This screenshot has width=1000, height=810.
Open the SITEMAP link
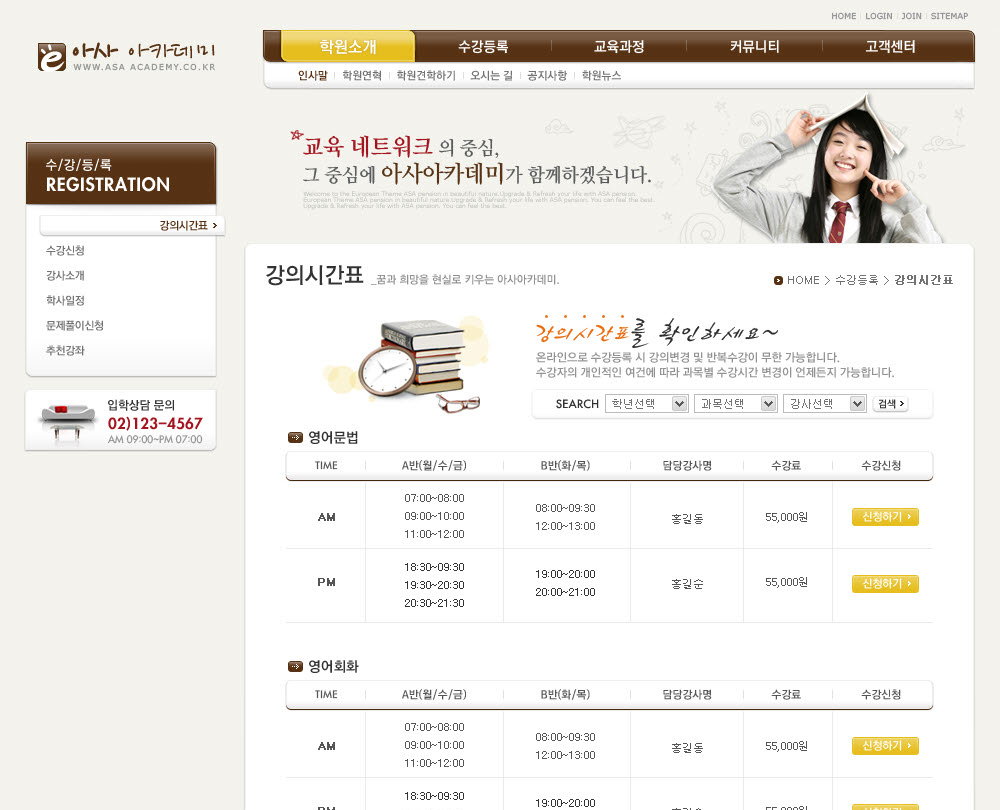pyautogui.click(x=949, y=16)
